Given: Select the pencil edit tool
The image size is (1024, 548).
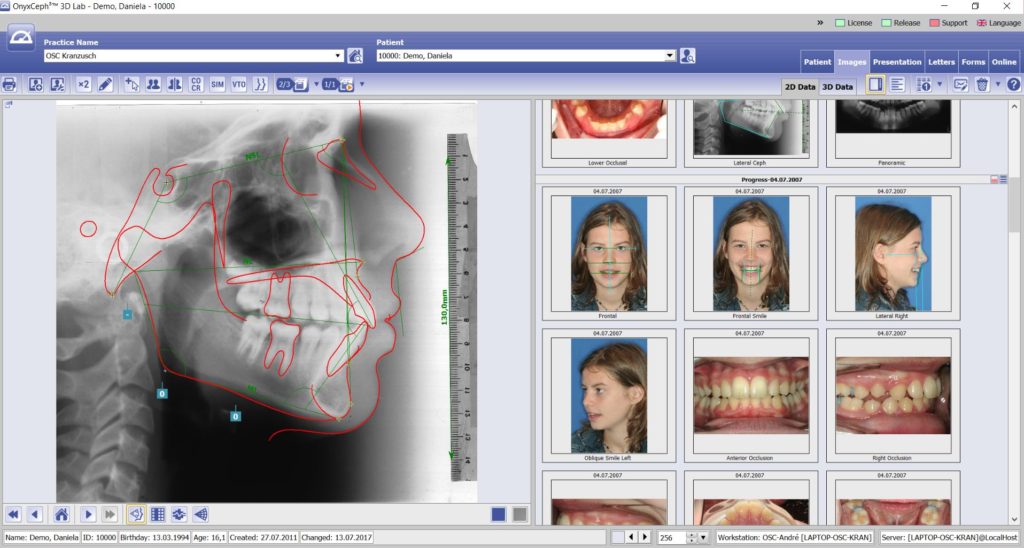Looking at the screenshot, I should 105,84.
